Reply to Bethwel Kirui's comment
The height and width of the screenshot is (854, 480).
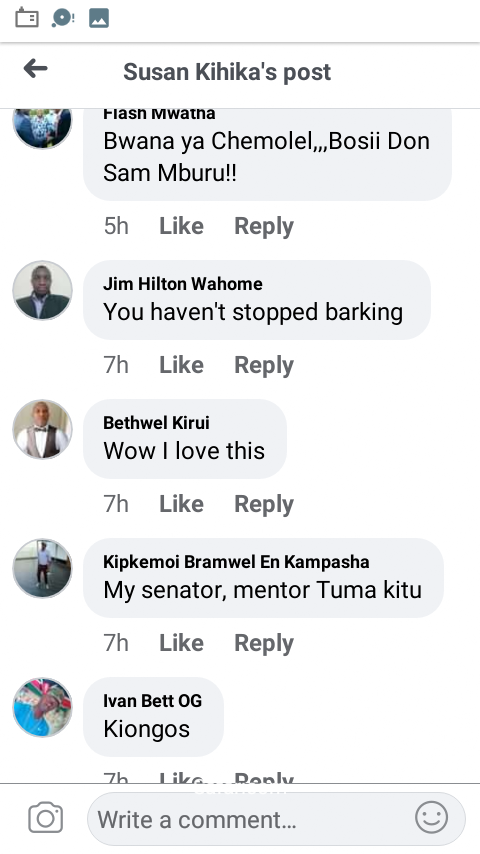coord(264,504)
